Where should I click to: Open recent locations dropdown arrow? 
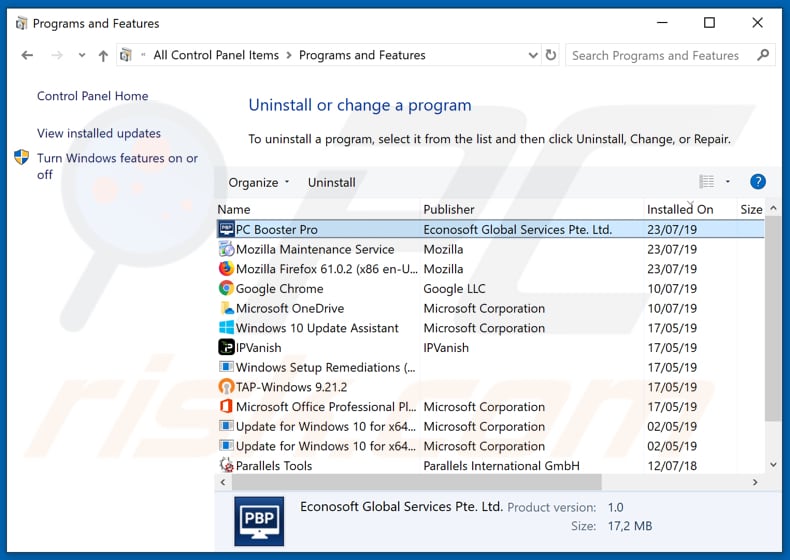point(80,56)
